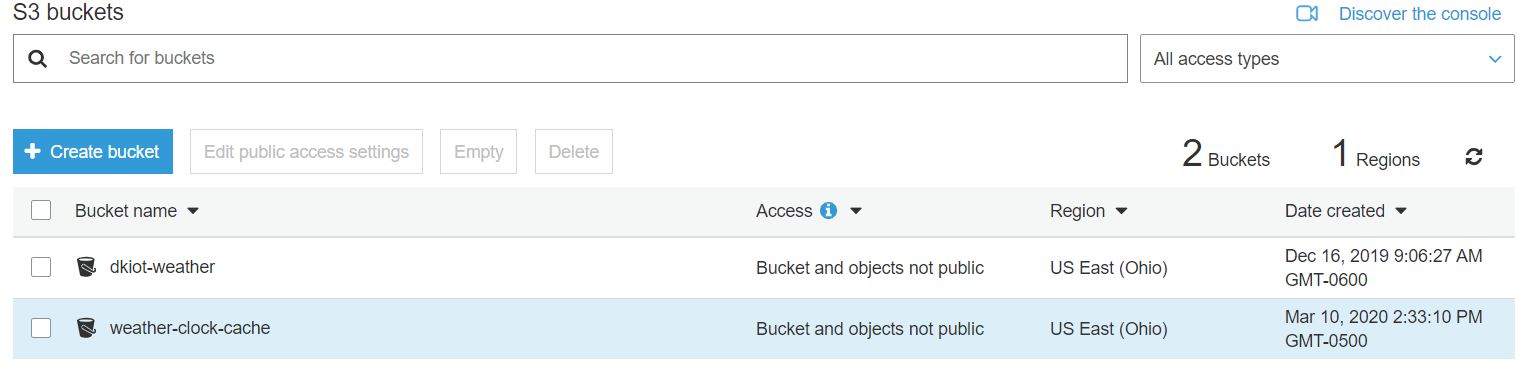Check the weather-clock-cache row checkbox
Screen dimensions: 1529x365
click(41, 328)
